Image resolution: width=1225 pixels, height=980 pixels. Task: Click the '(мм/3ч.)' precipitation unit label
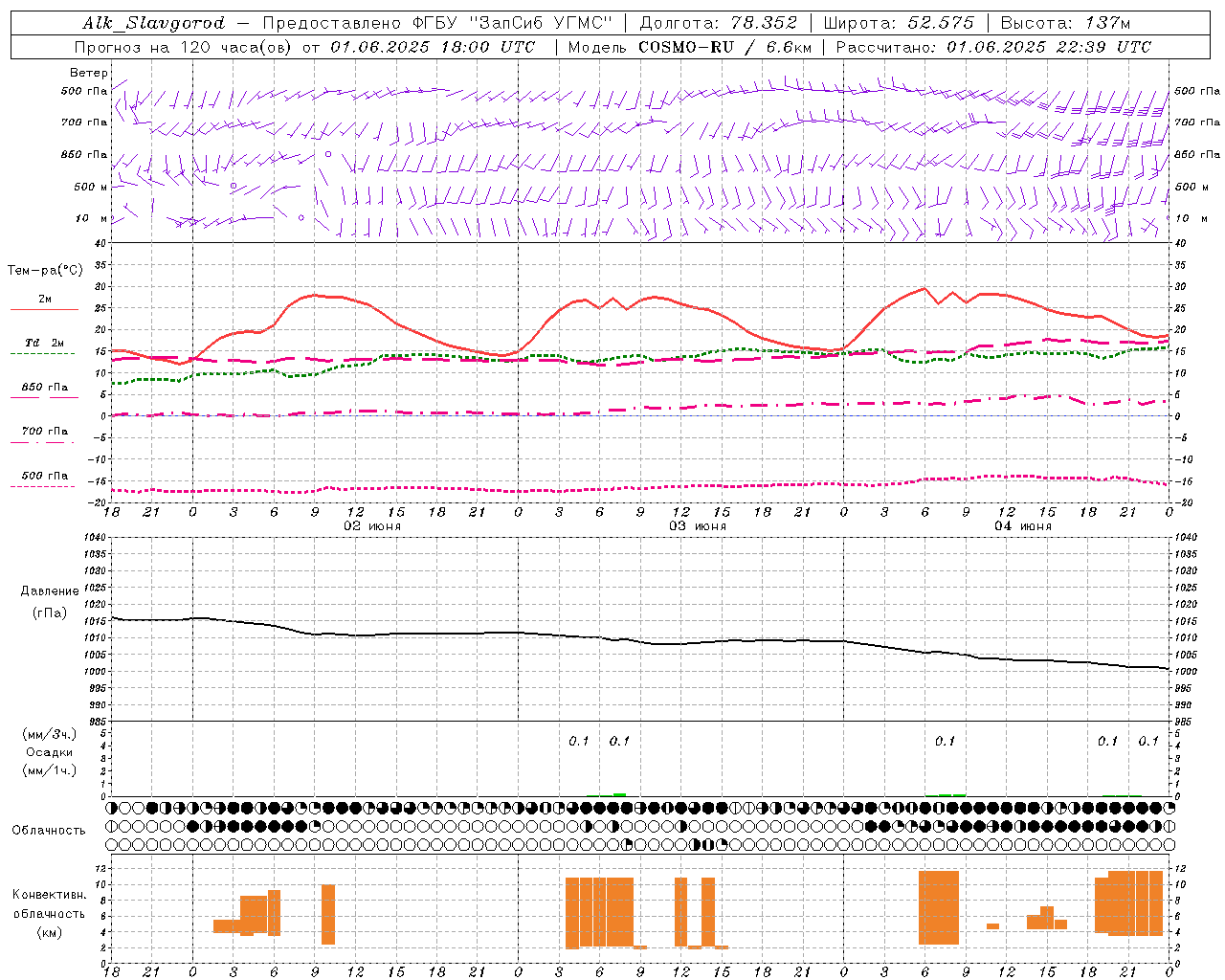(x=50, y=734)
